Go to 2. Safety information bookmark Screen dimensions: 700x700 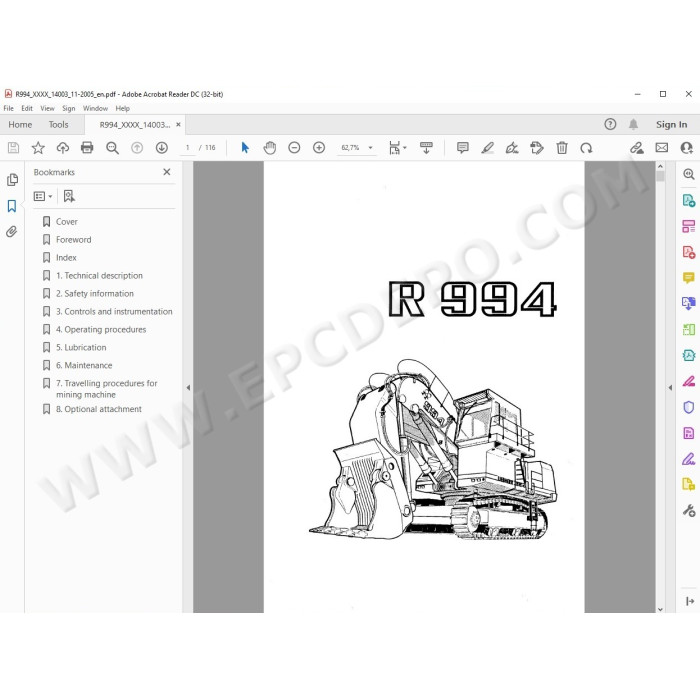coord(95,293)
